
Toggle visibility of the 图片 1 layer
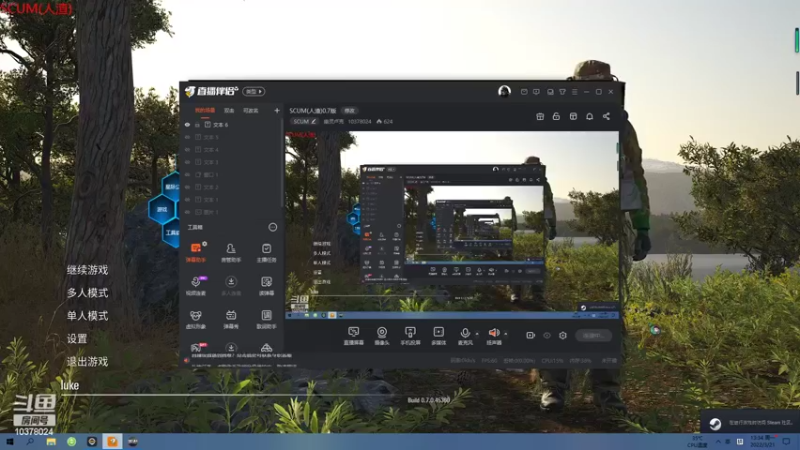187,212
